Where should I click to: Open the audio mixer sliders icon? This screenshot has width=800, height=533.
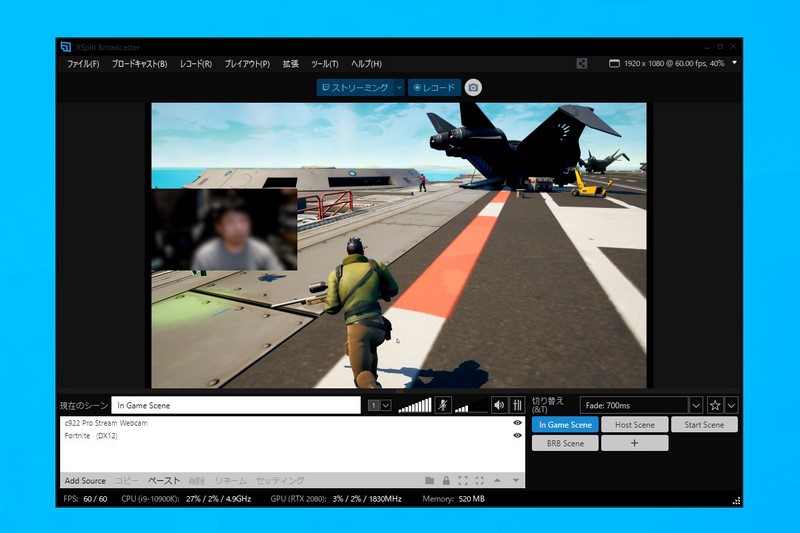(517, 405)
